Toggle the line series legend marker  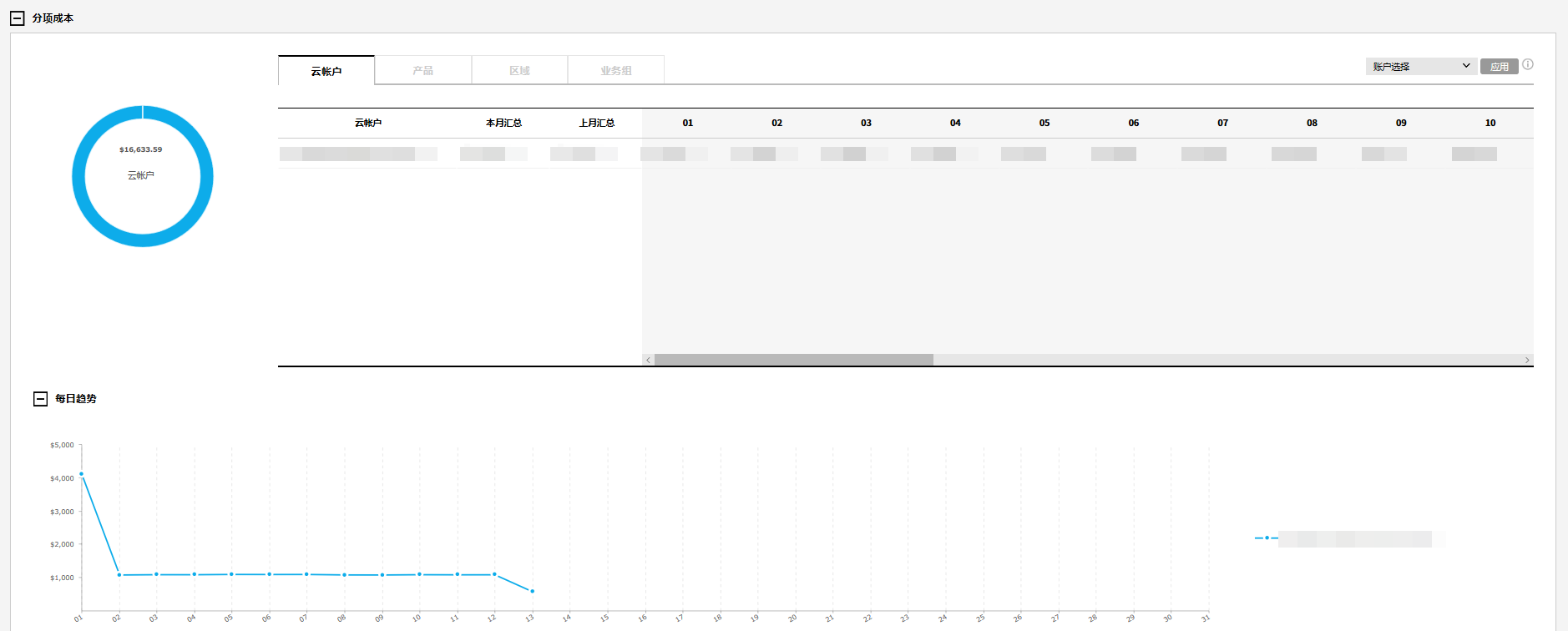[1267, 538]
